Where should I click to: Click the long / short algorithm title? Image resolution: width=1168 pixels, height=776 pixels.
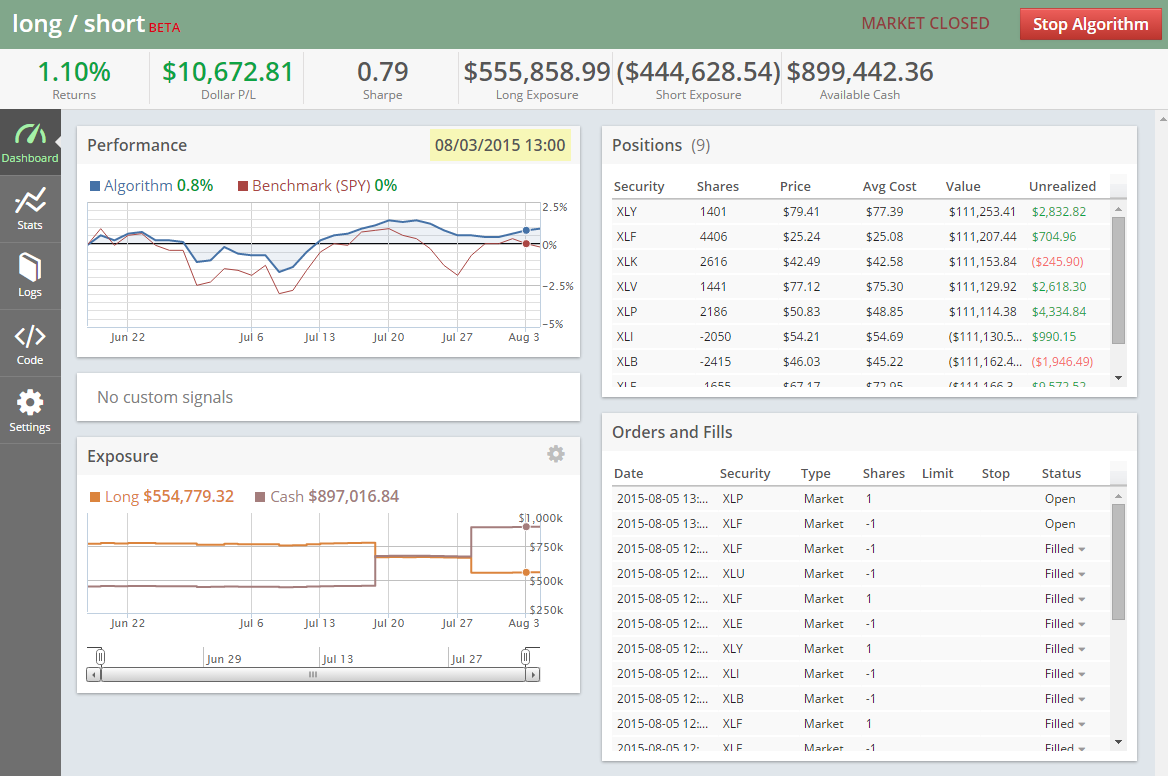tap(79, 24)
